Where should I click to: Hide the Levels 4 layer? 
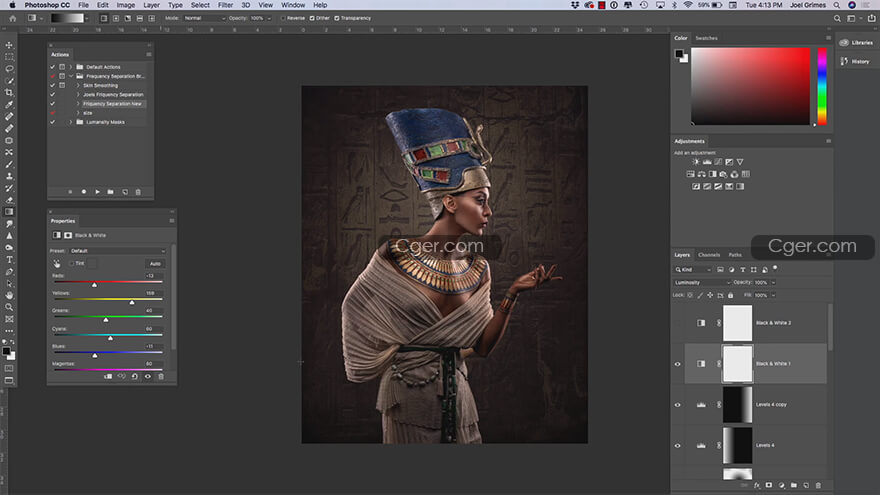677,446
